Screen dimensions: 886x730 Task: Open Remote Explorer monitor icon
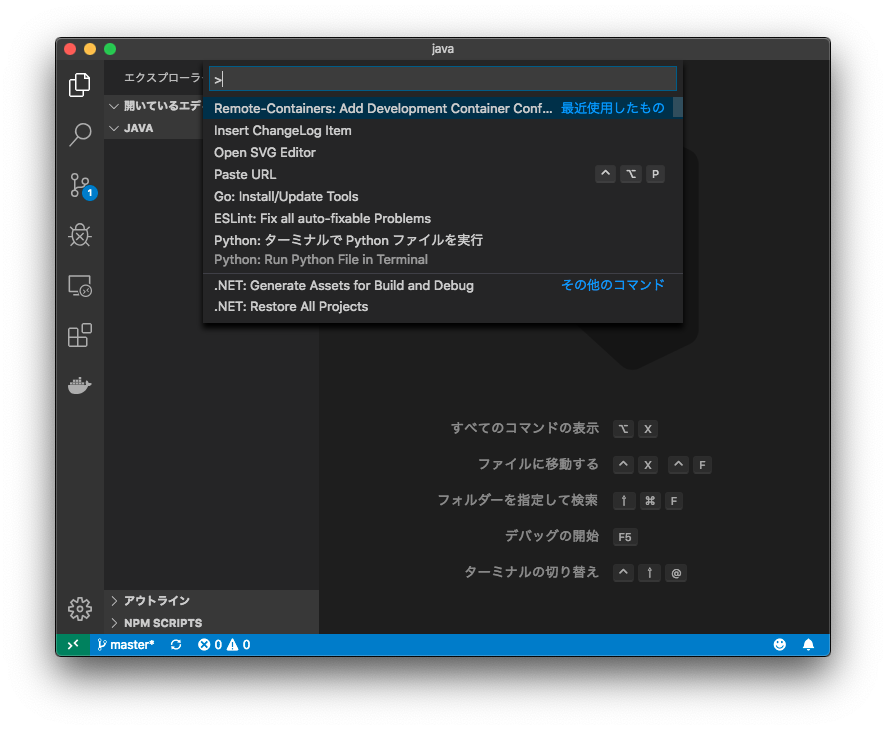pos(80,286)
